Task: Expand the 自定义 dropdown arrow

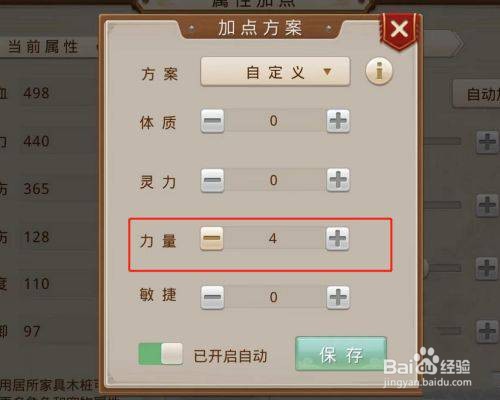Action: 327,71
